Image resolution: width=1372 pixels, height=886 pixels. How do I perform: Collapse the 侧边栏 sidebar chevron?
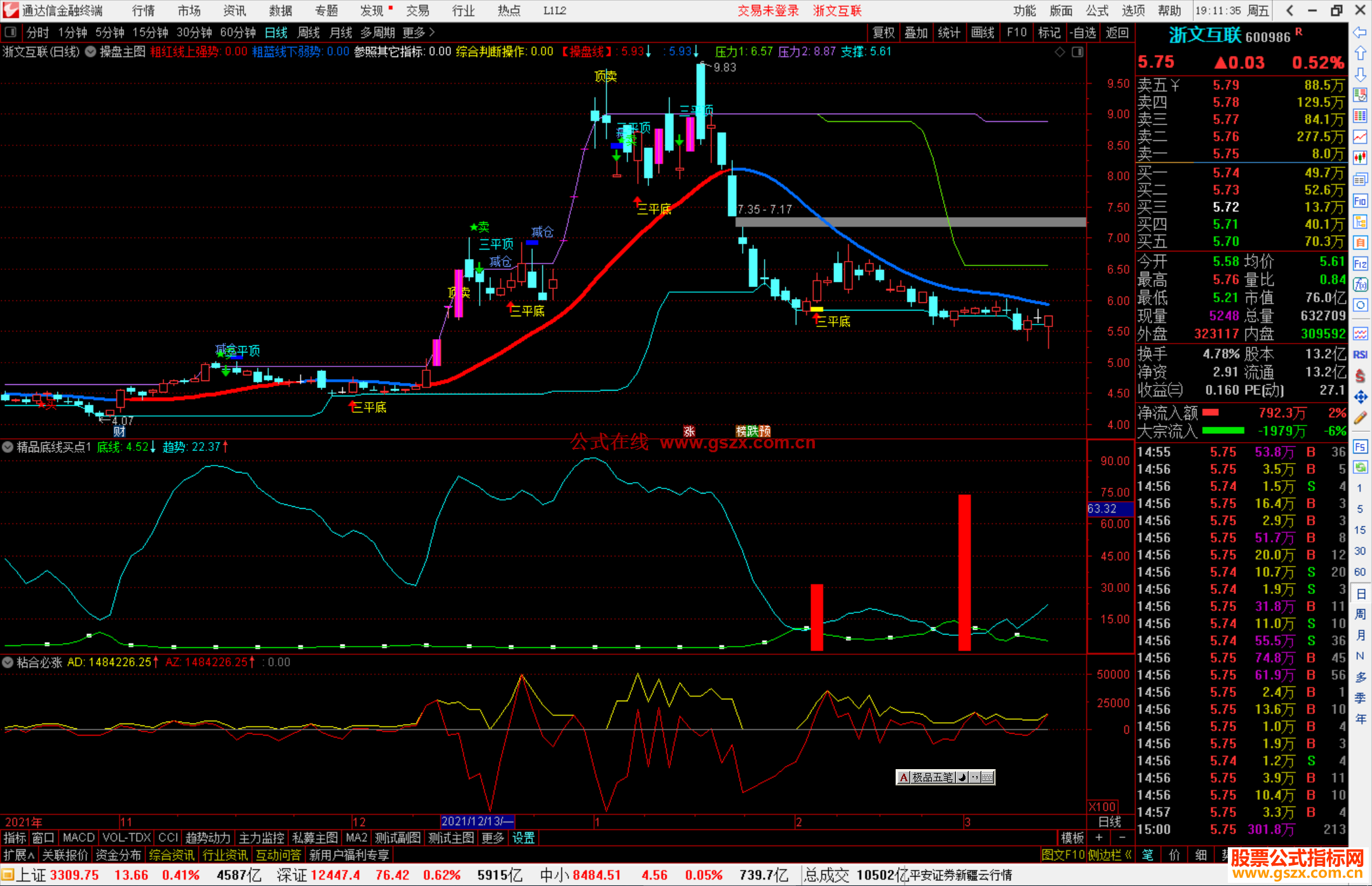(1109, 855)
